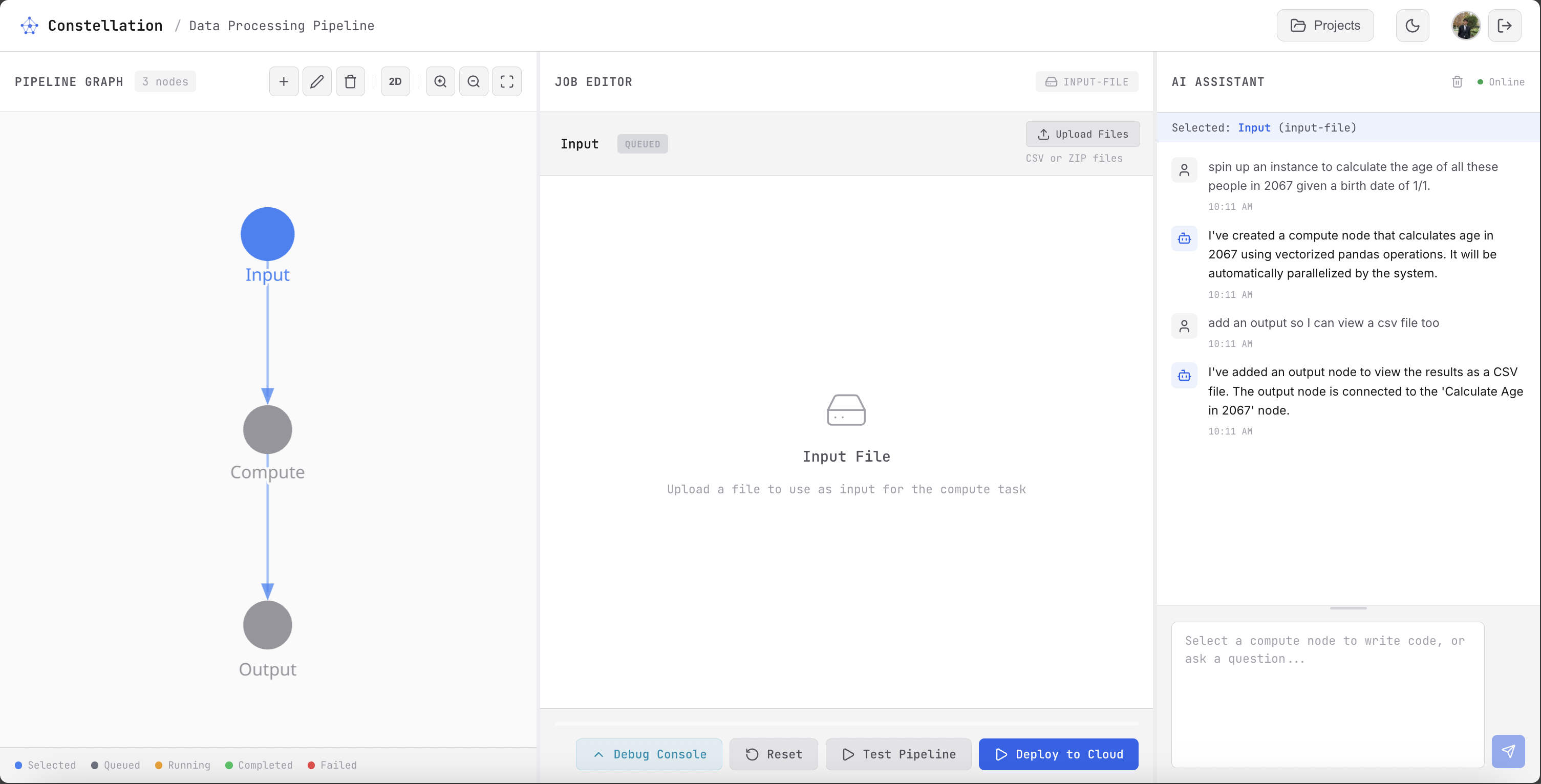Click the add node plus icon

click(284, 81)
